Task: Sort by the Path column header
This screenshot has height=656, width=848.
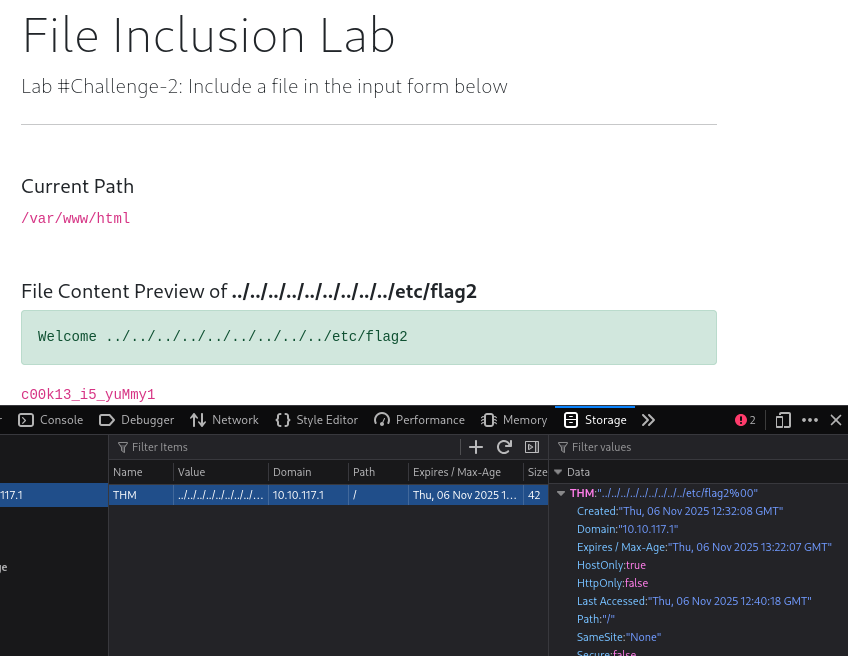Action: point(378,472)
